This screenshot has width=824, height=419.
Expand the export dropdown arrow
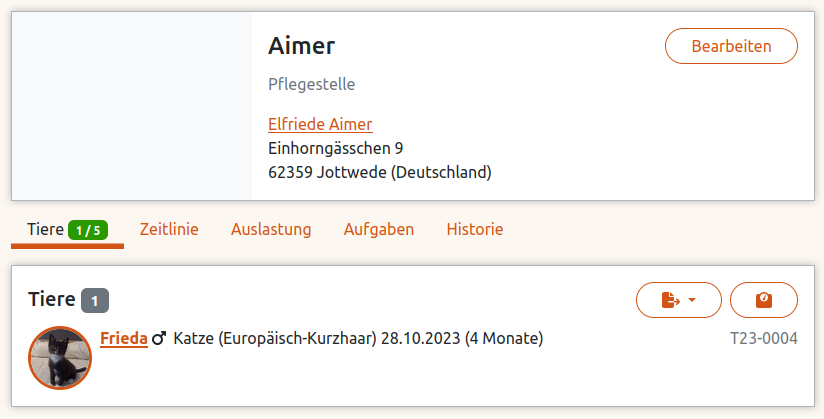[x=691, y=300]
